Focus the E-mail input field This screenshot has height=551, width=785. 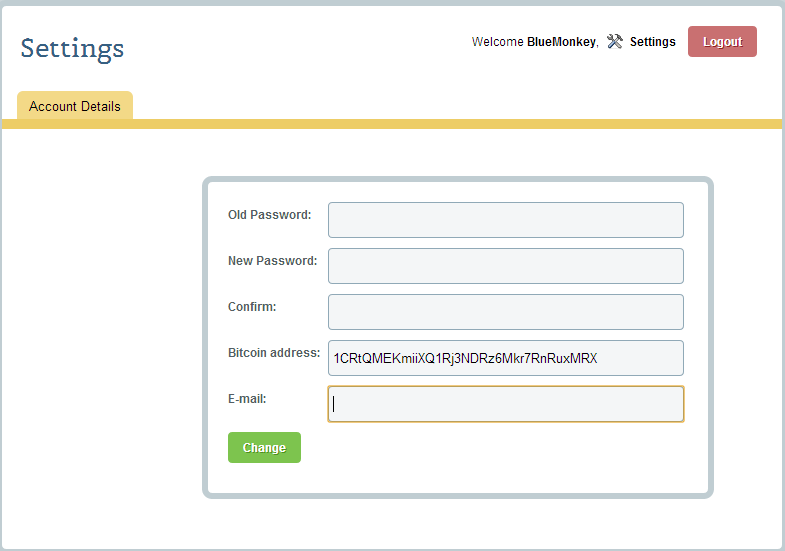[x=506, y=404]
